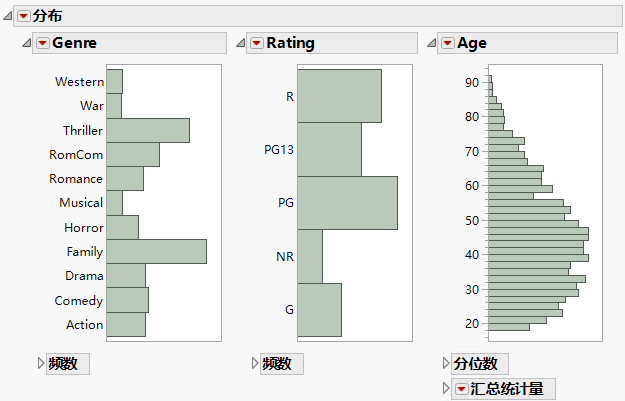
Task: Collapse the Age section disclosure triangle
Action: click(x=431, y=43)
